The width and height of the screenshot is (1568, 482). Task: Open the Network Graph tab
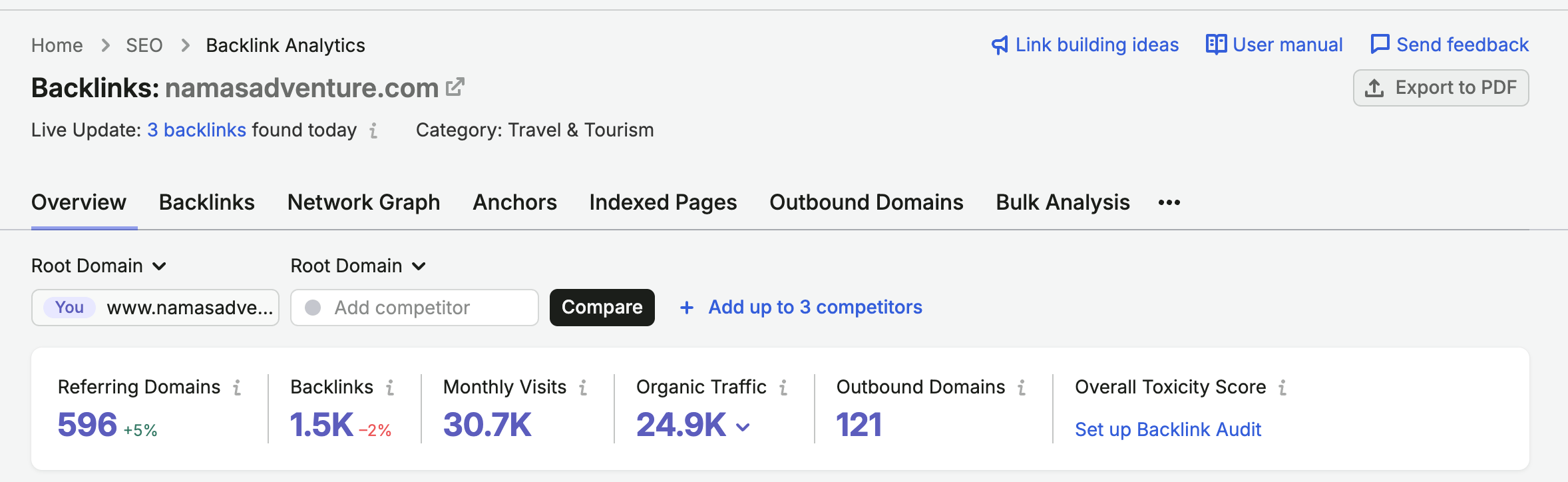point(364,202)
